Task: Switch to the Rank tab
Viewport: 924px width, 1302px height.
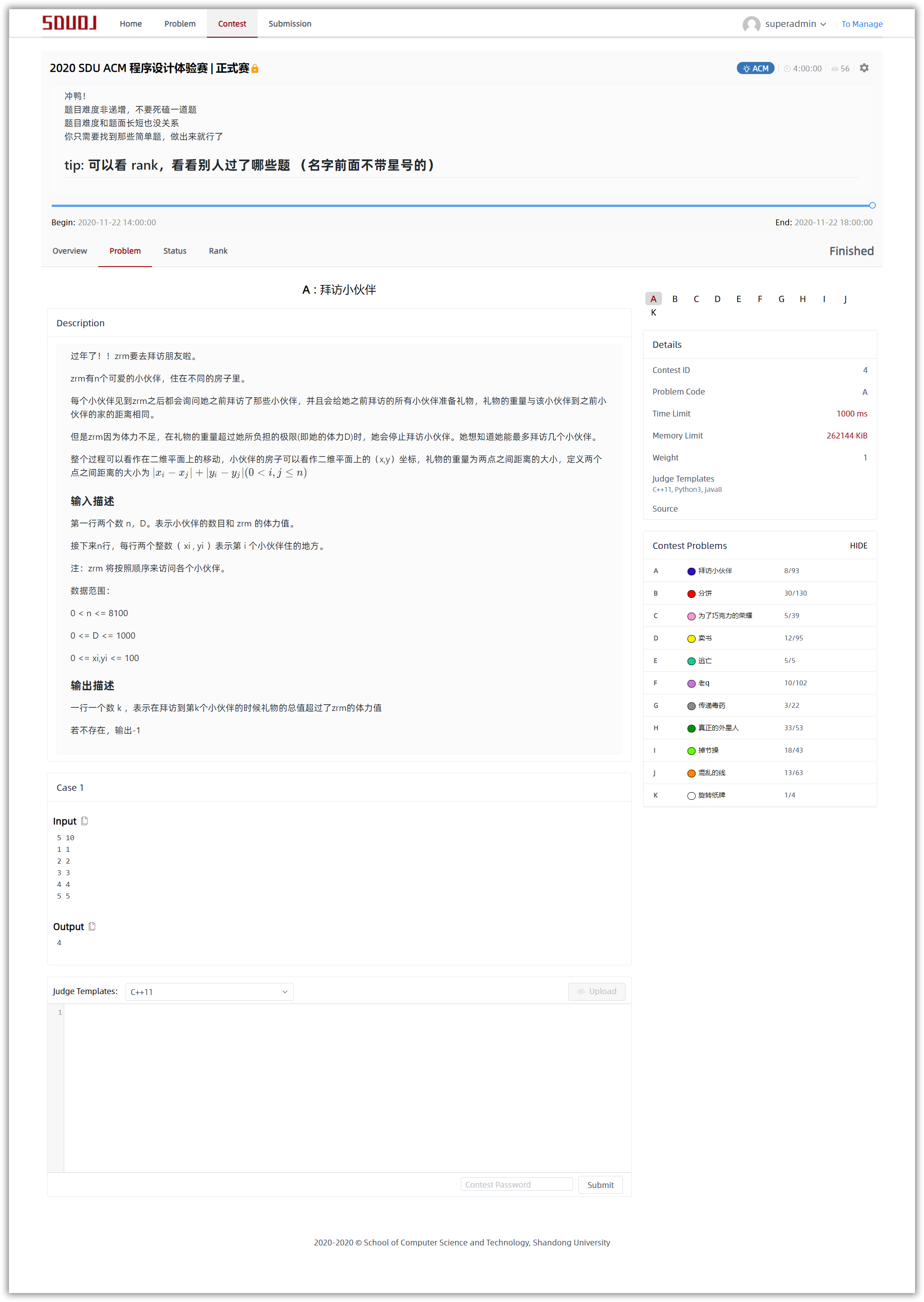Action: pyautogui.click(x=218, y=251)
